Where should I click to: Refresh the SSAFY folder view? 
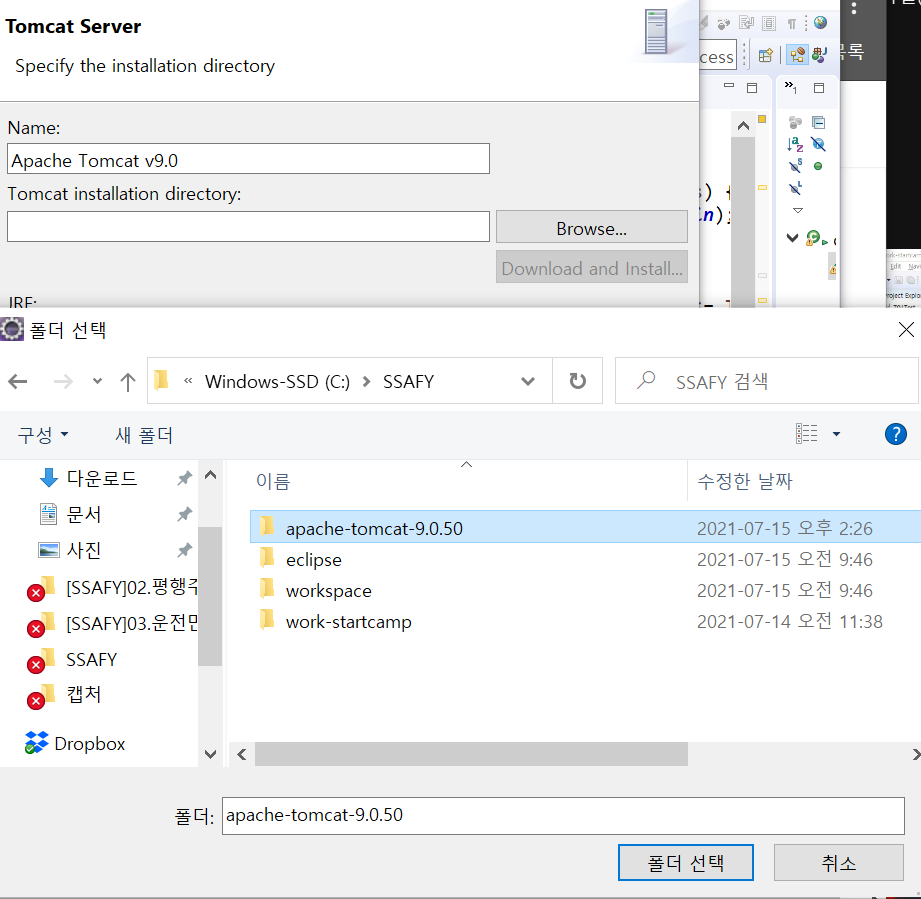[x=578, y=381]
